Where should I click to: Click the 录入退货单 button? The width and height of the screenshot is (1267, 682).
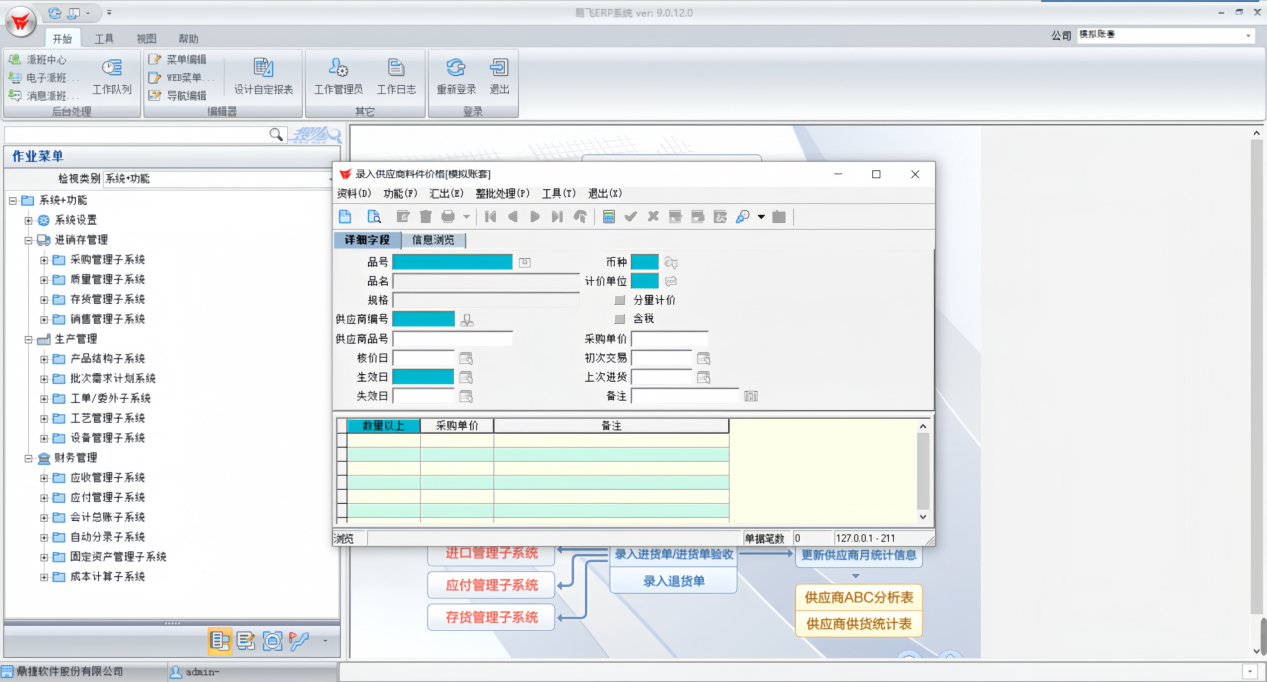(672, 581)
